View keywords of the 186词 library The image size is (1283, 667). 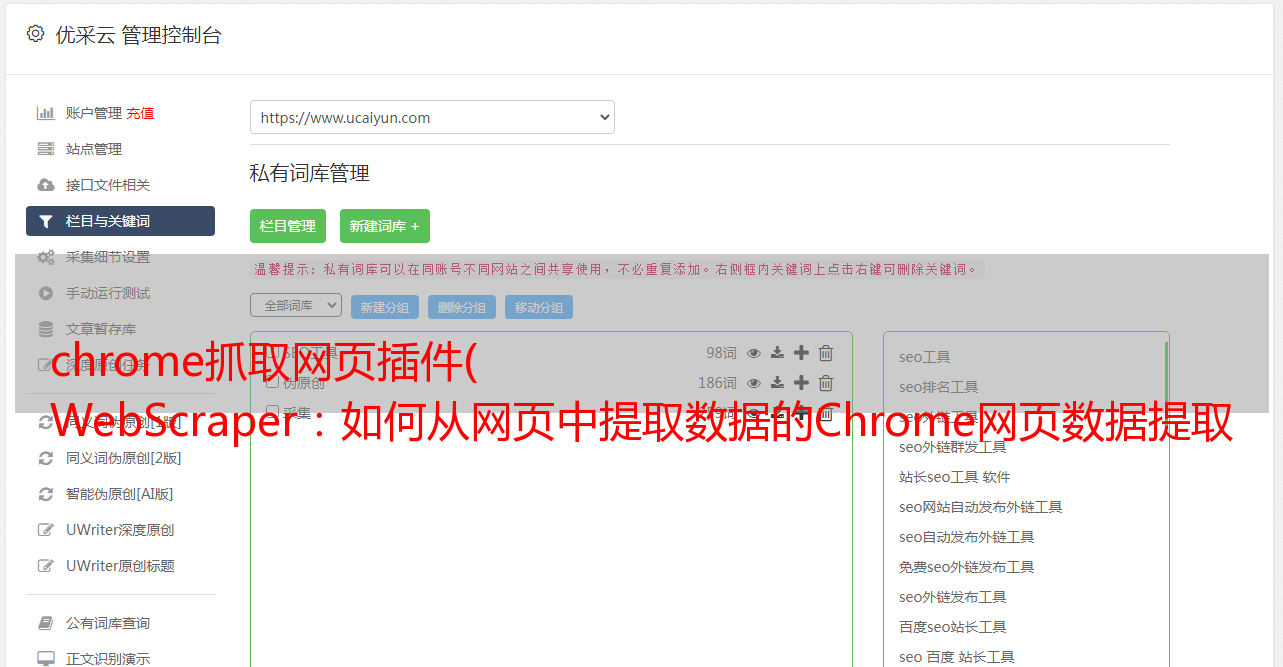click(754, 383)
